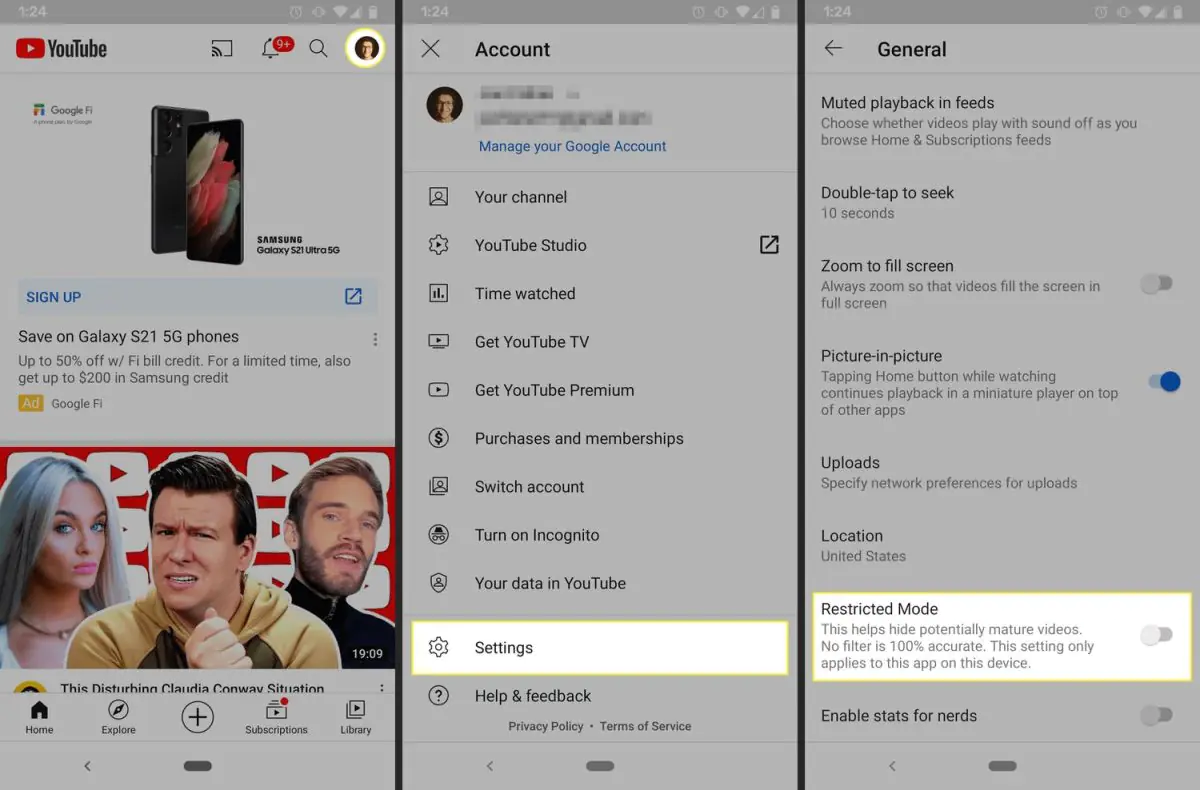Tap the Create plus icon at the bottom
1200x790 pixels.
coord(196,716)
